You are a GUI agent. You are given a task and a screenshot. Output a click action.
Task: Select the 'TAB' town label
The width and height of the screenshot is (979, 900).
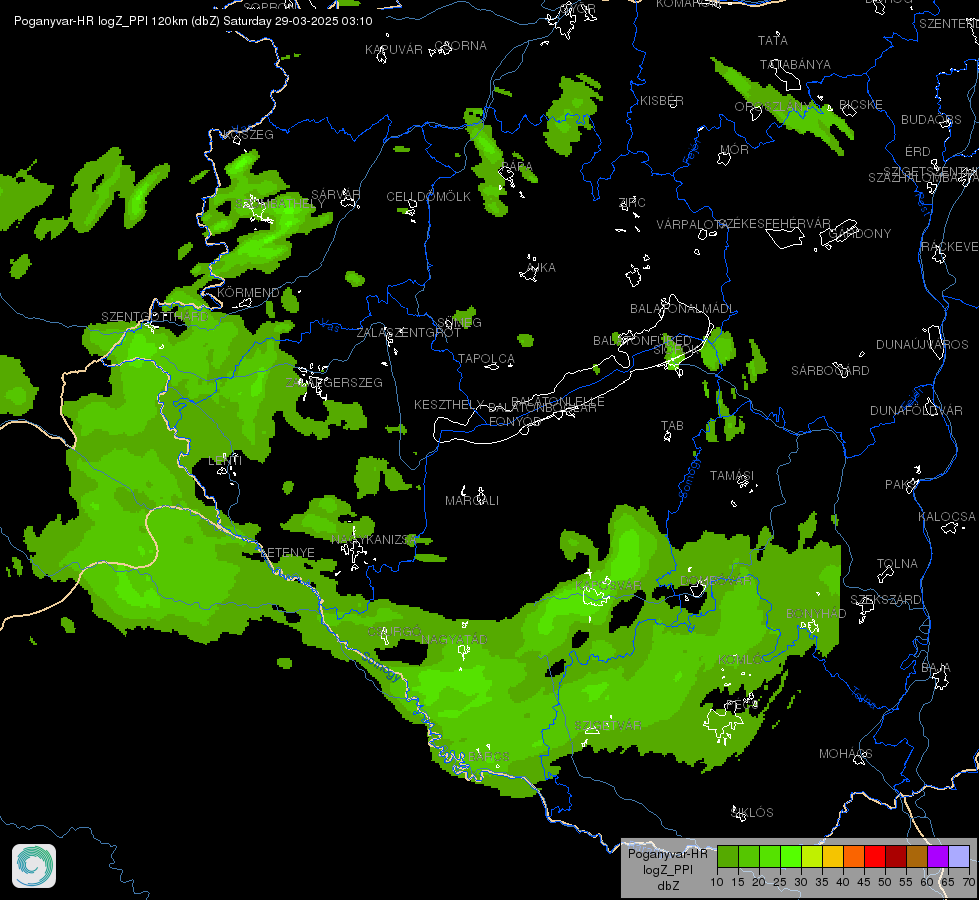click(672, 426)
